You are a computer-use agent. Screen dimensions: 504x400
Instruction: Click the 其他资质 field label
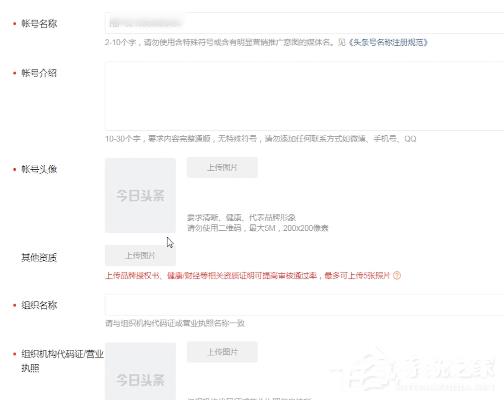[39, 257]
